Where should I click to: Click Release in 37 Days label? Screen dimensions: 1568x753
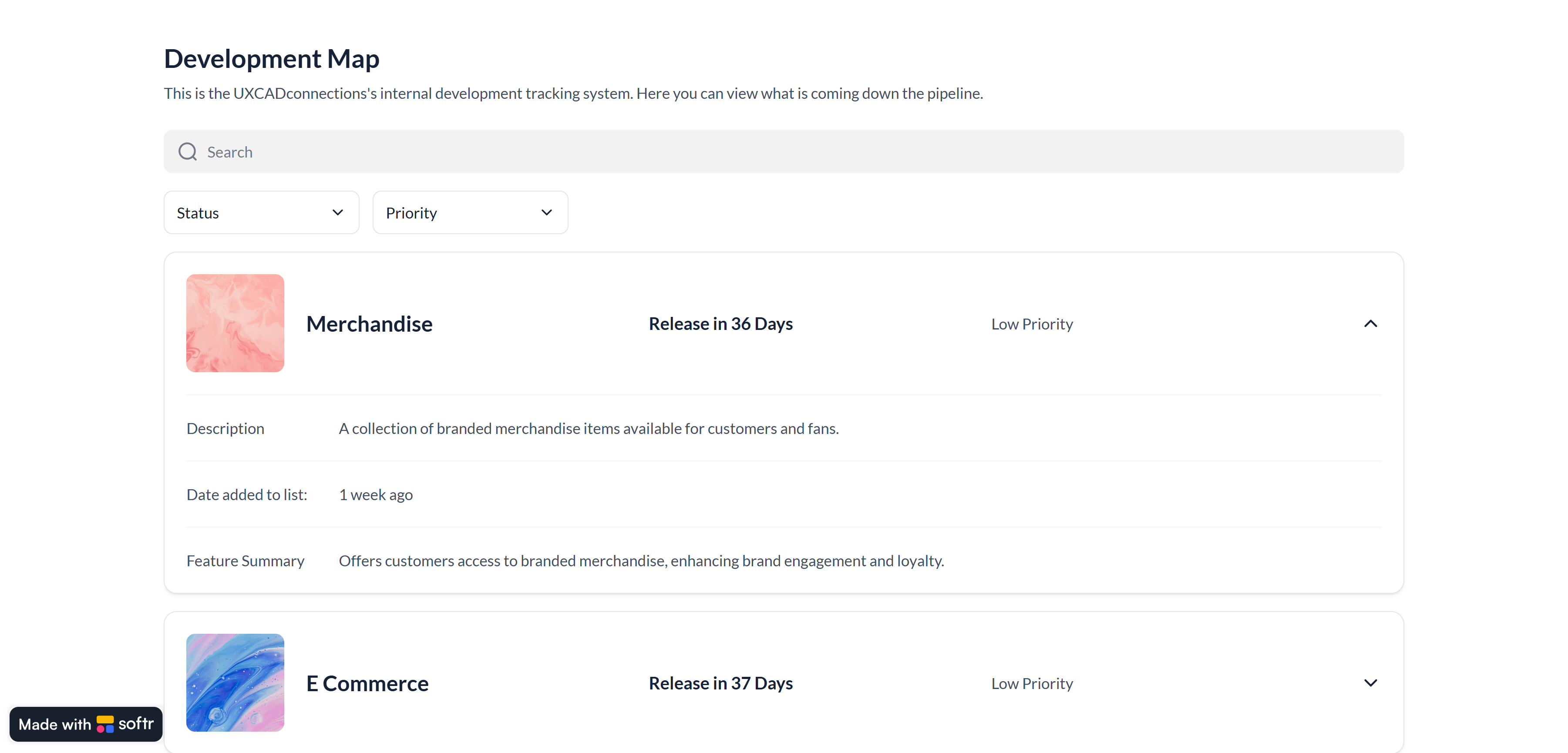tap(721, 684)
